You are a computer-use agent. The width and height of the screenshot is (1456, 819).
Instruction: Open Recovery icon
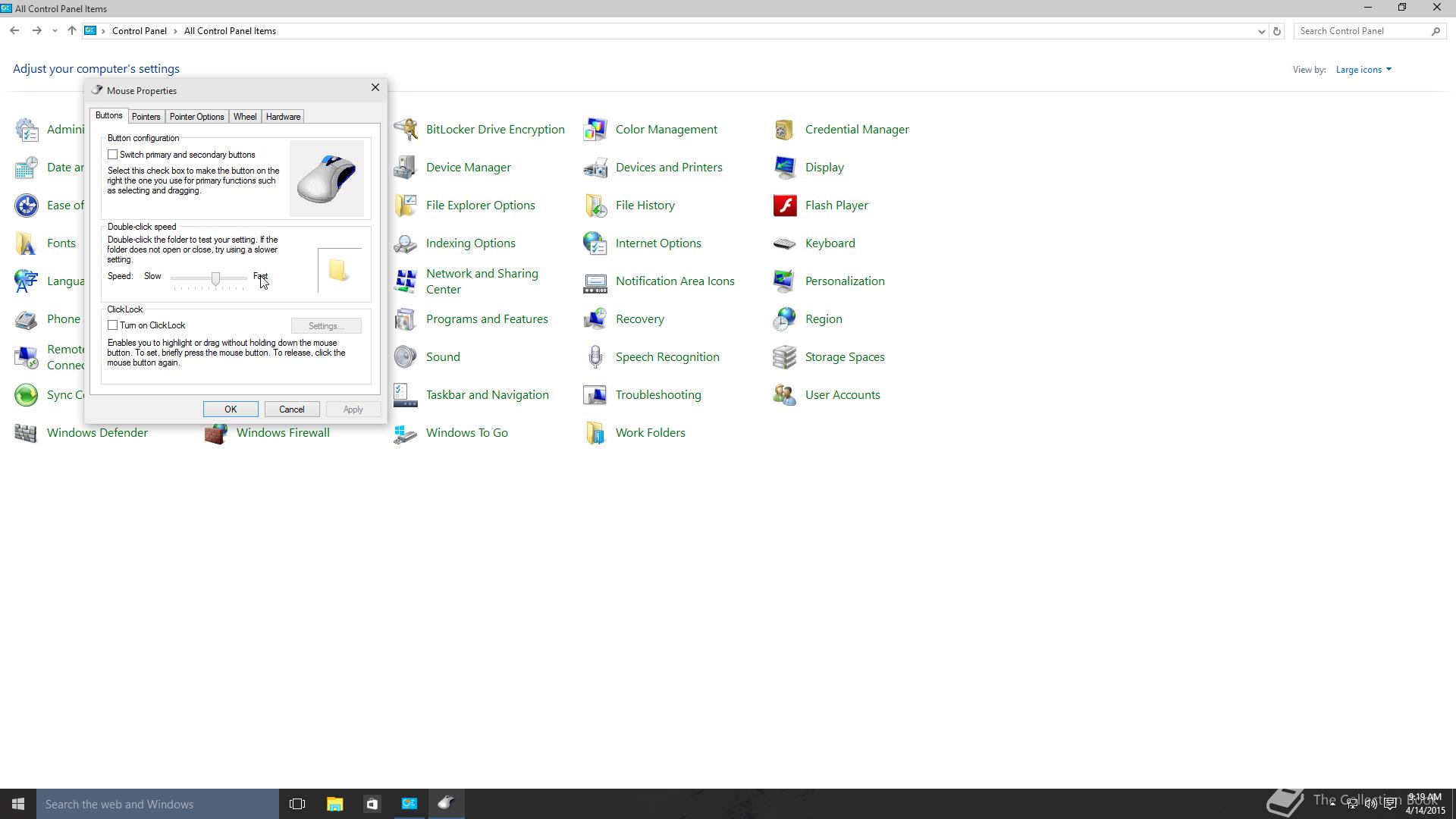(x=595, y=319)
